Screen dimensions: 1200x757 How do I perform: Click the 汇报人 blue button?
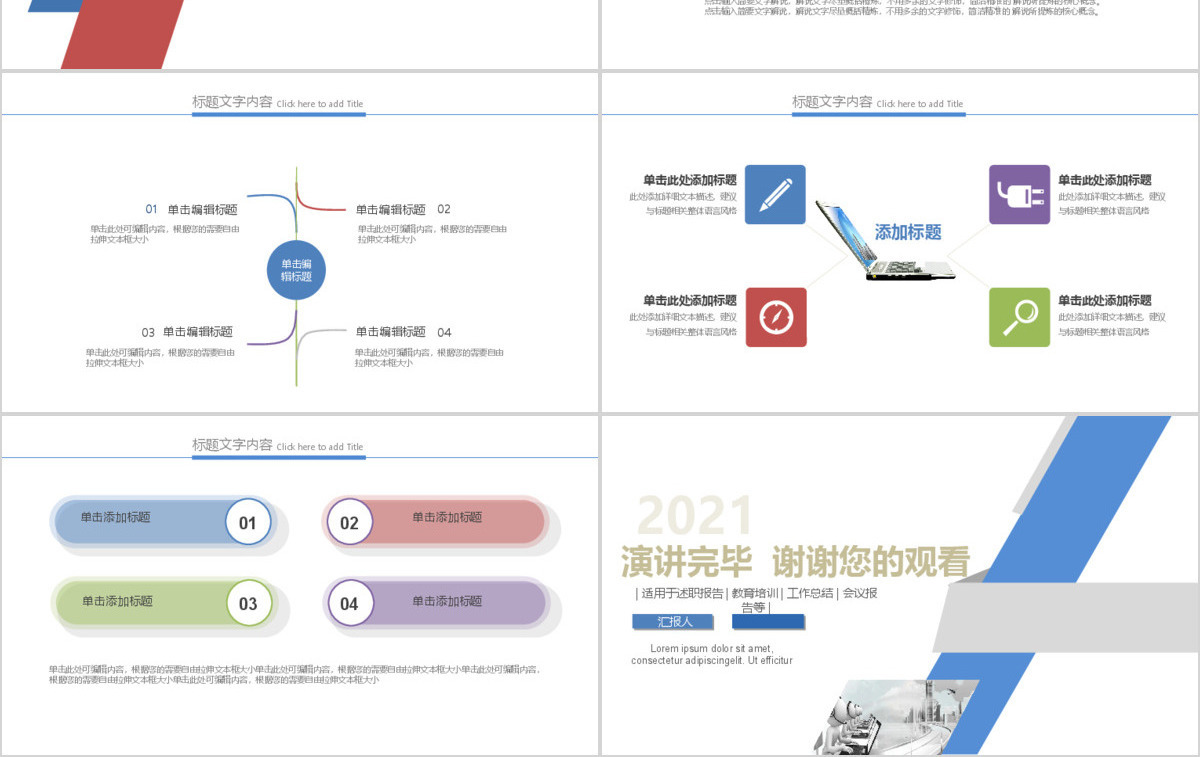(674, 622)
